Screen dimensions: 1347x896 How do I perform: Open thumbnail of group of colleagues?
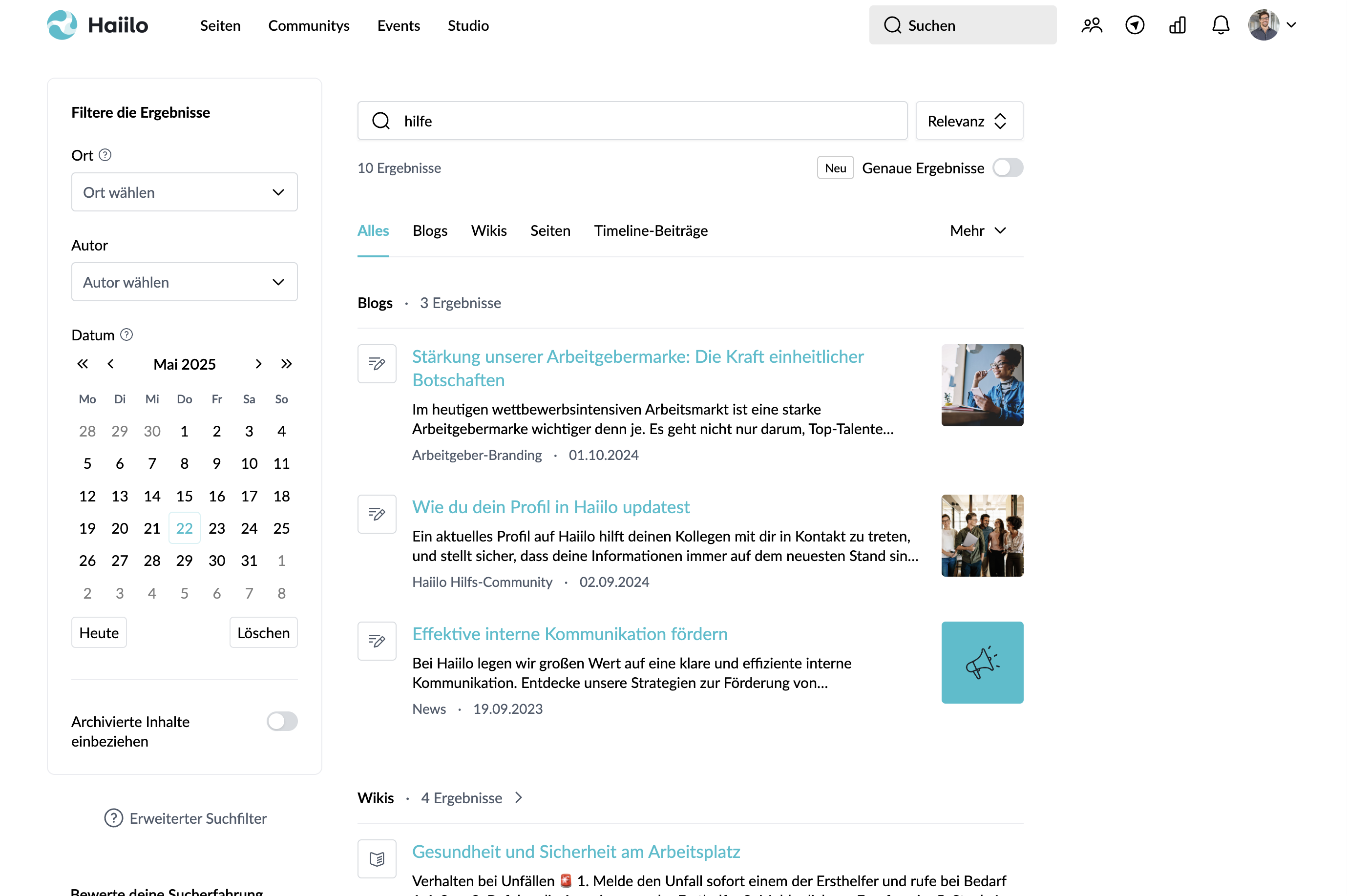click(x=982, y=536)
